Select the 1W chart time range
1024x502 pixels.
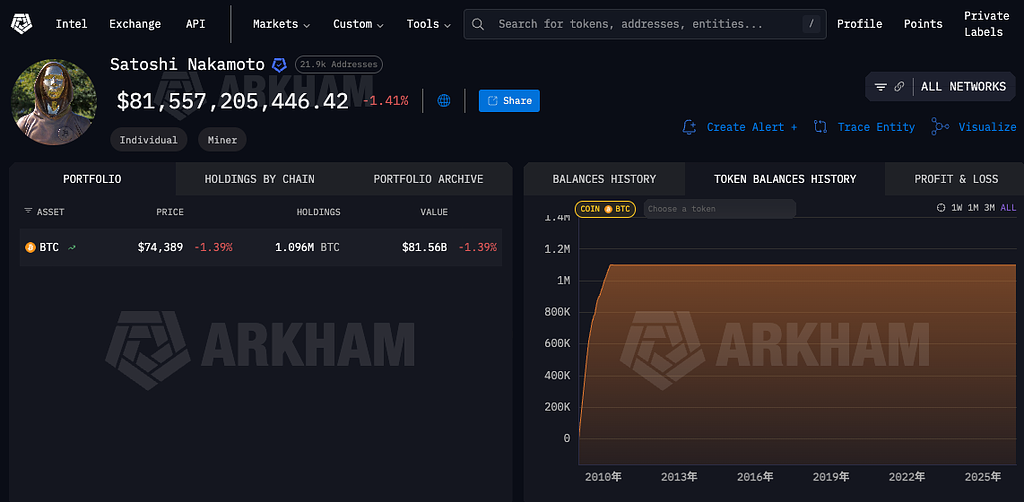(x=957, y=208)
